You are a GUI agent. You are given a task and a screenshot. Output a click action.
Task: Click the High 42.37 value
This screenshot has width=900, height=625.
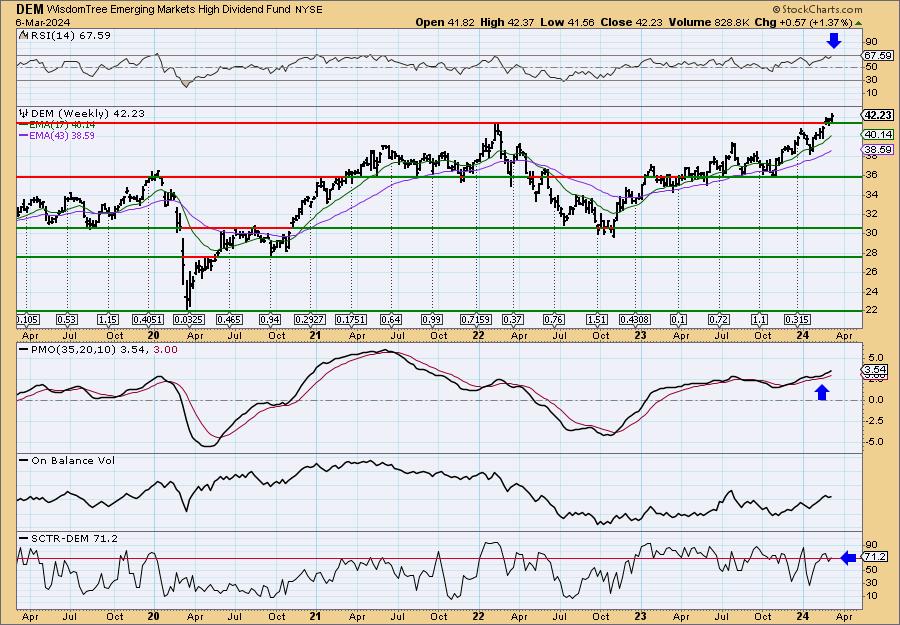507,22
